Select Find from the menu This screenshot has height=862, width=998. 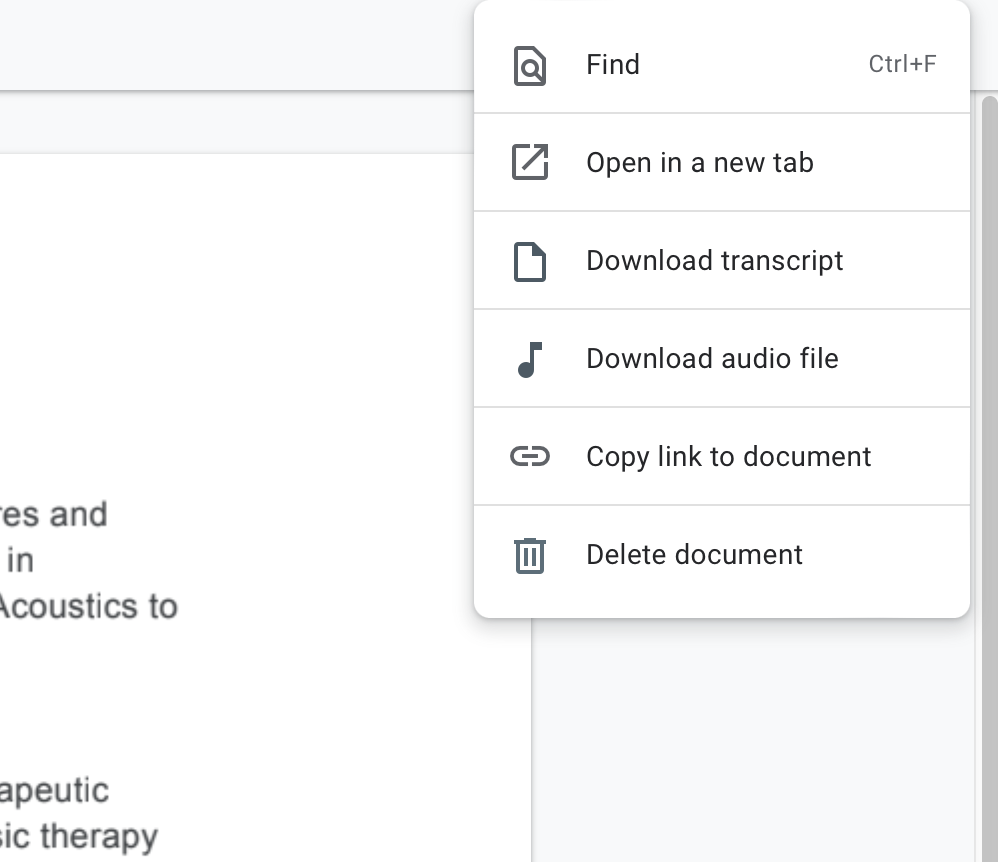(722, 64)
